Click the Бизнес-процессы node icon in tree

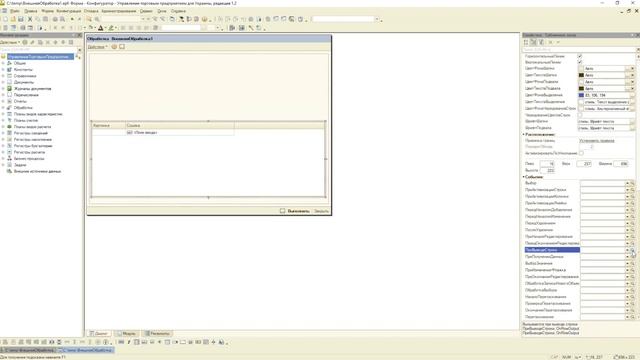point(9,158)
